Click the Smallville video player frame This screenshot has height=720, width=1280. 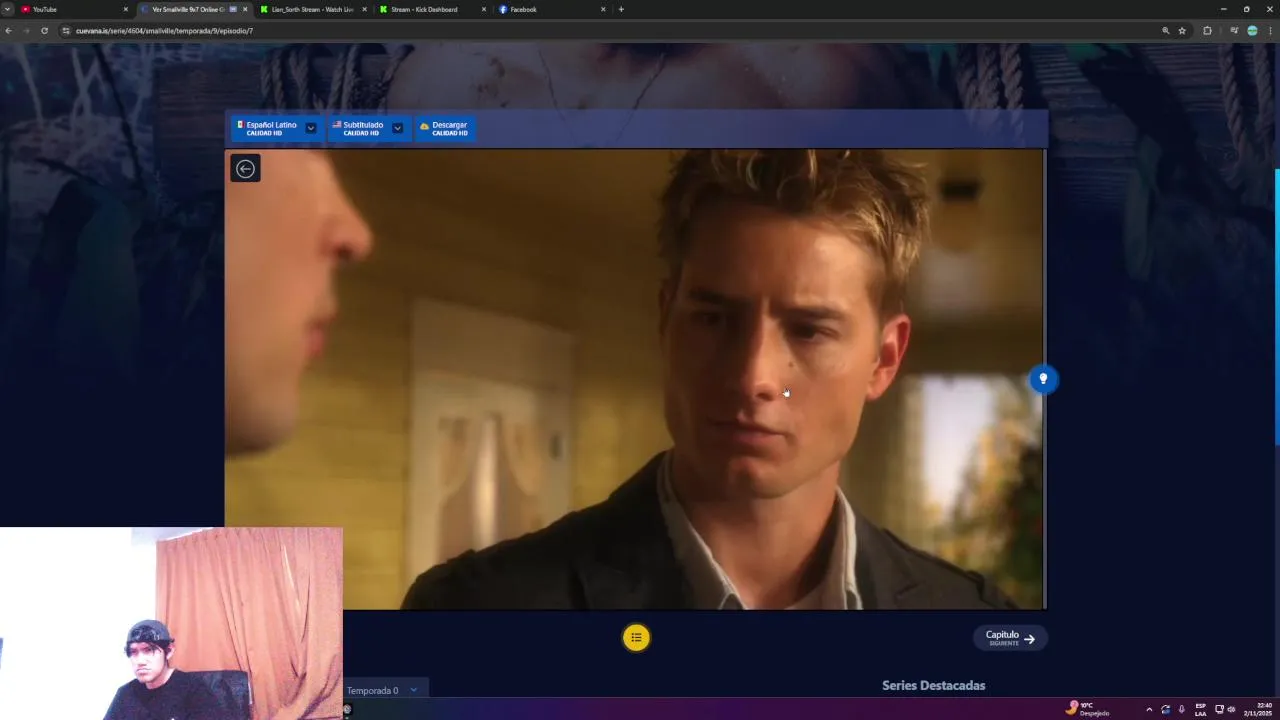click(x=635, y=379)
